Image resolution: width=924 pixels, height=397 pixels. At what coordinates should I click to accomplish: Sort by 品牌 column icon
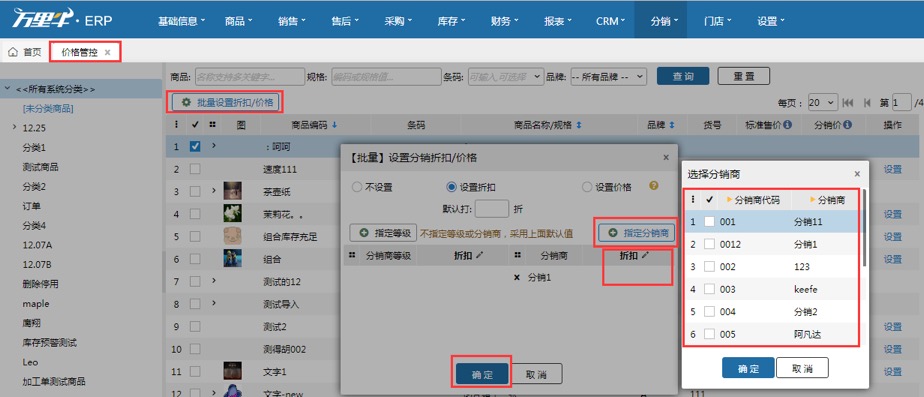tap(671, 125)
